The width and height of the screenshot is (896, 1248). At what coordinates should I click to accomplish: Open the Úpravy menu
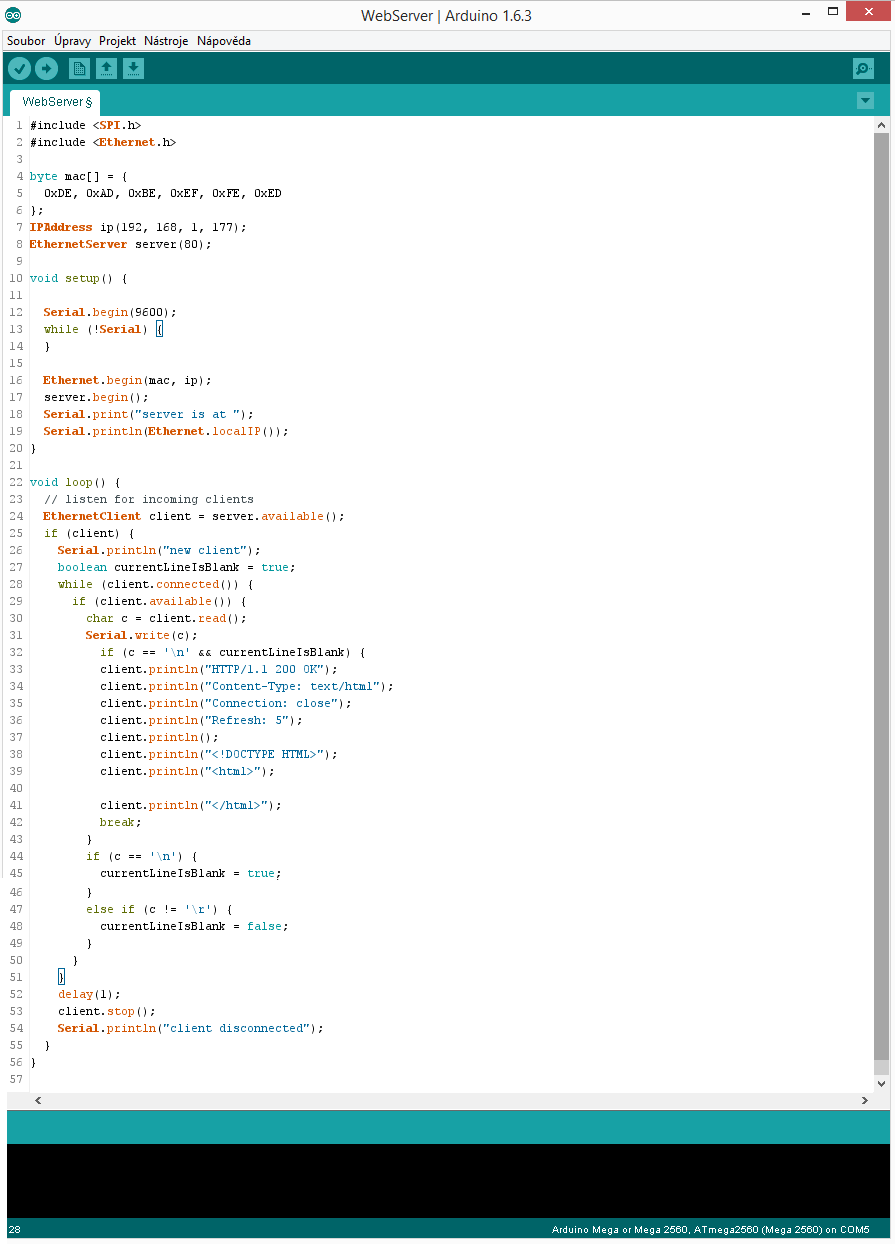[72, 41]
